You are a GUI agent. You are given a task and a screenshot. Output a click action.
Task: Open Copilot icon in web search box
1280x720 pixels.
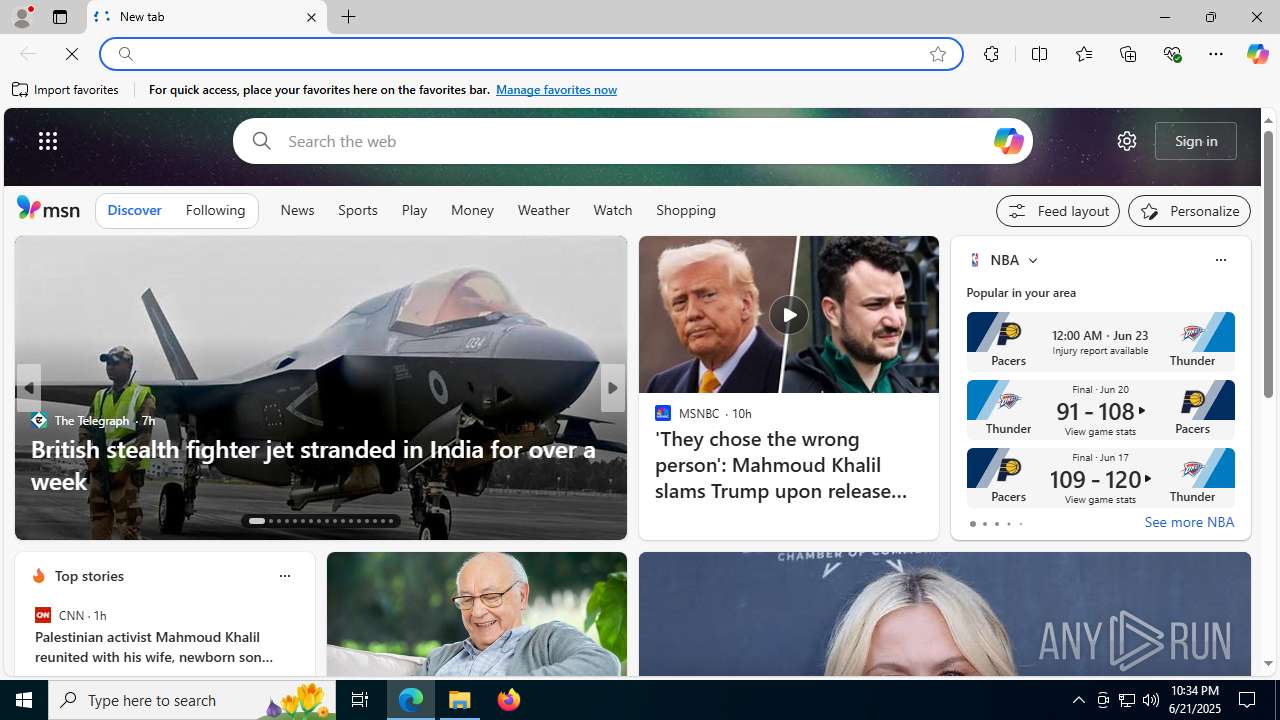pos(1008,141)
